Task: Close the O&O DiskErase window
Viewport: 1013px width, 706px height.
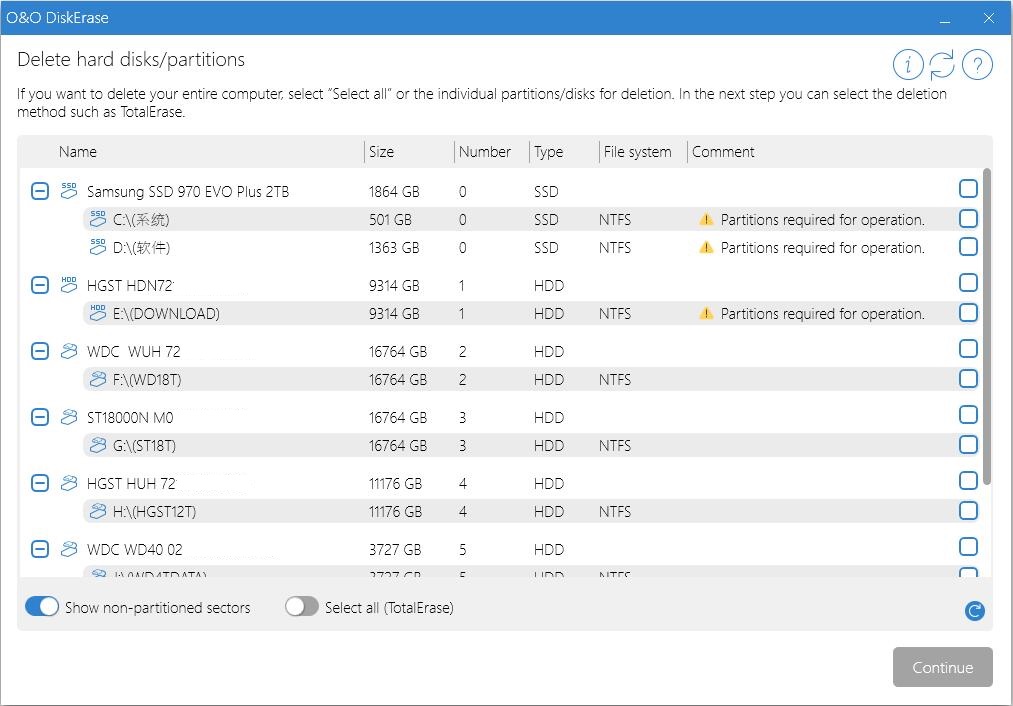Action: pyautogui.click(x=988, y=17)
